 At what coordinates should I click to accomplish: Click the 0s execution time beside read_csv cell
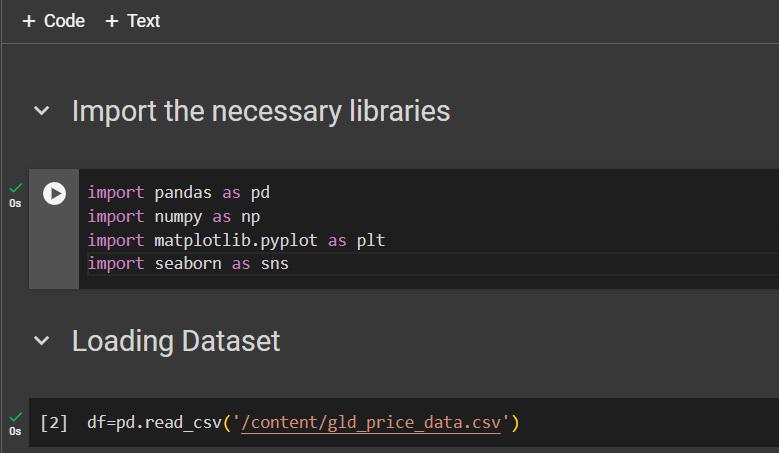coord(15,432)
